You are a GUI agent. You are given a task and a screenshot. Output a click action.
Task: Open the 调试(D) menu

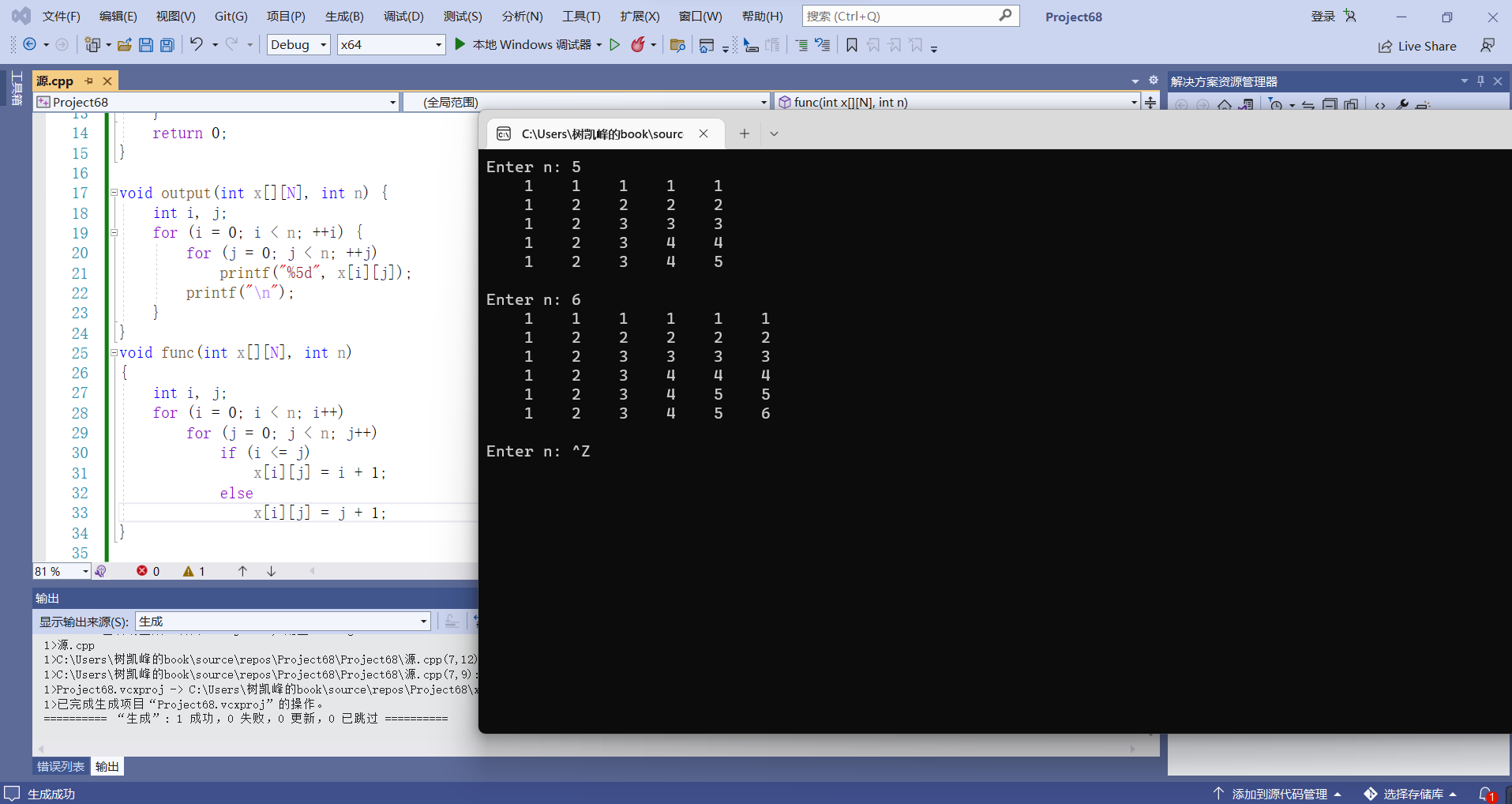click(403, 17)
